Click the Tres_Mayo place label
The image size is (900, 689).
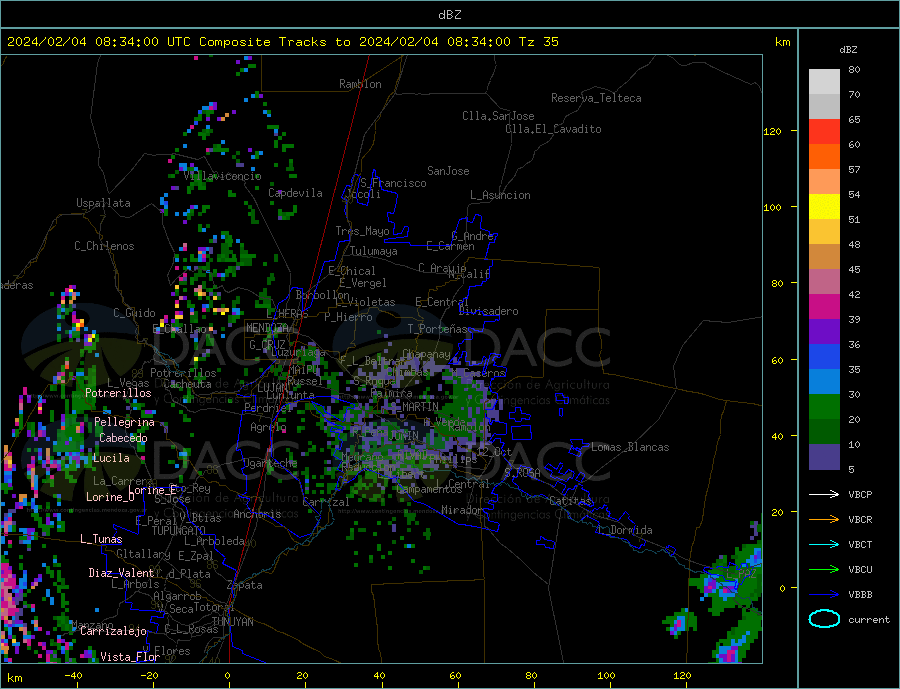[362, 231]
